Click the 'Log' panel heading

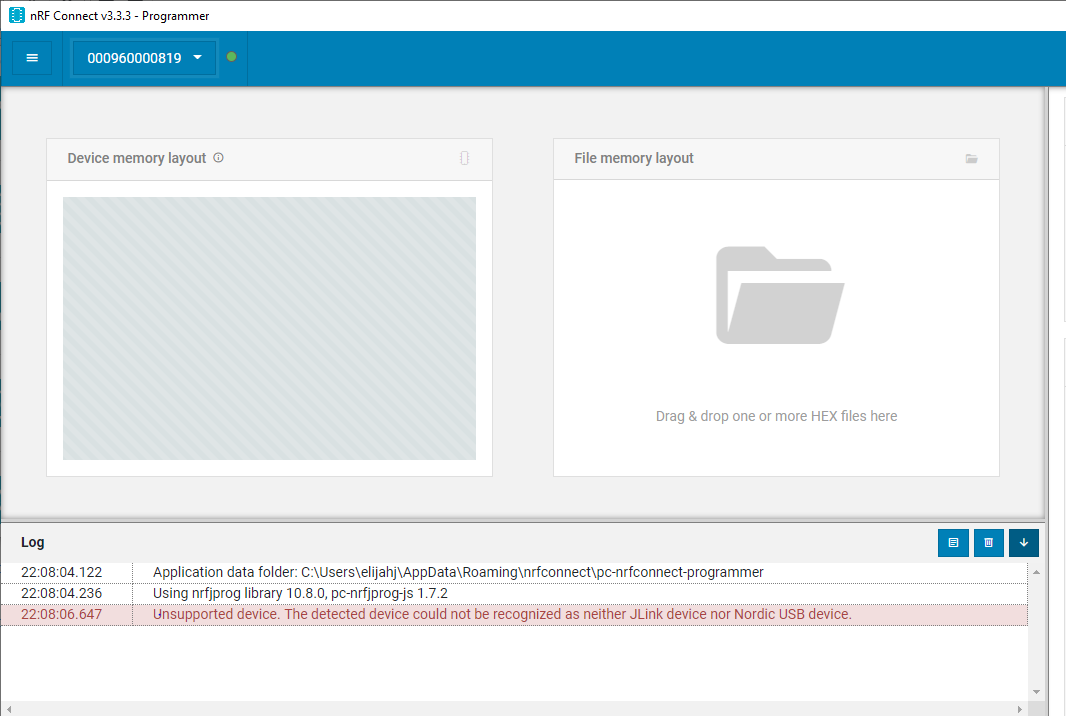click(x=33, y=542)
